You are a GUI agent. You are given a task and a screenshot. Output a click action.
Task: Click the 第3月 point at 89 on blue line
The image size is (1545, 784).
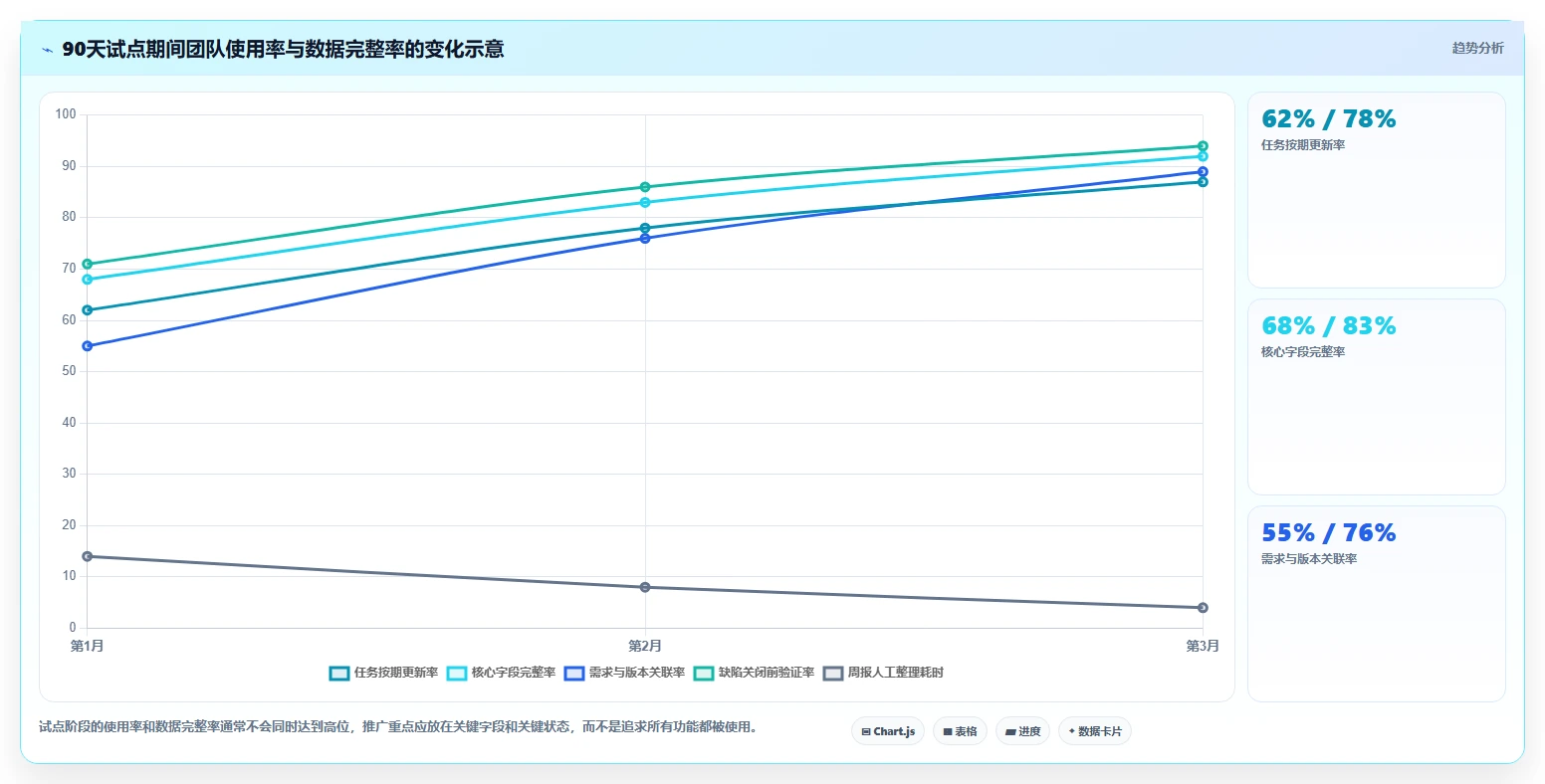point(1203,172)
